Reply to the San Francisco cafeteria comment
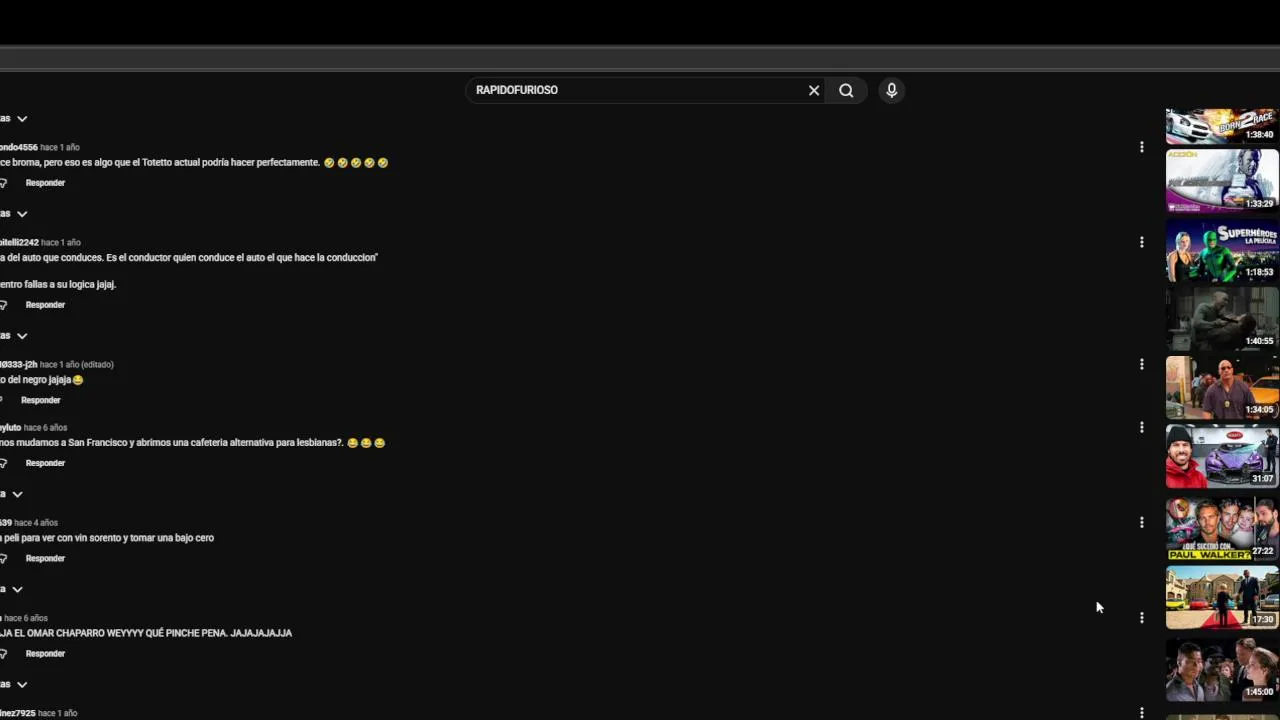Viewport: 1280px width, 720px height. (x=45, y=463)
